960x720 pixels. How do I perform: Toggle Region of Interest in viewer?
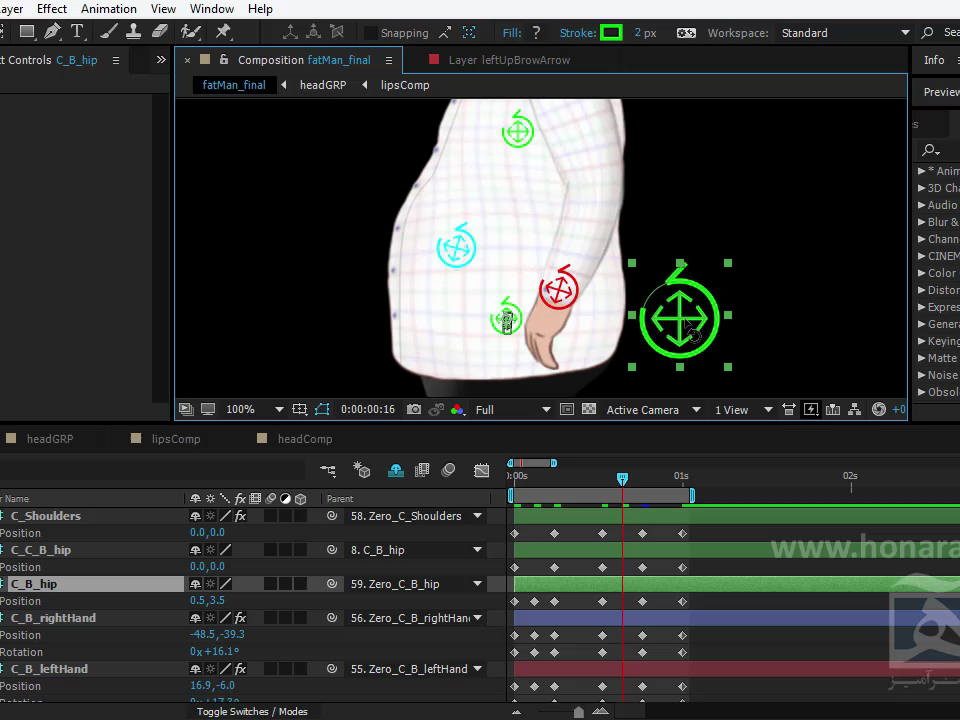[567, 409]
